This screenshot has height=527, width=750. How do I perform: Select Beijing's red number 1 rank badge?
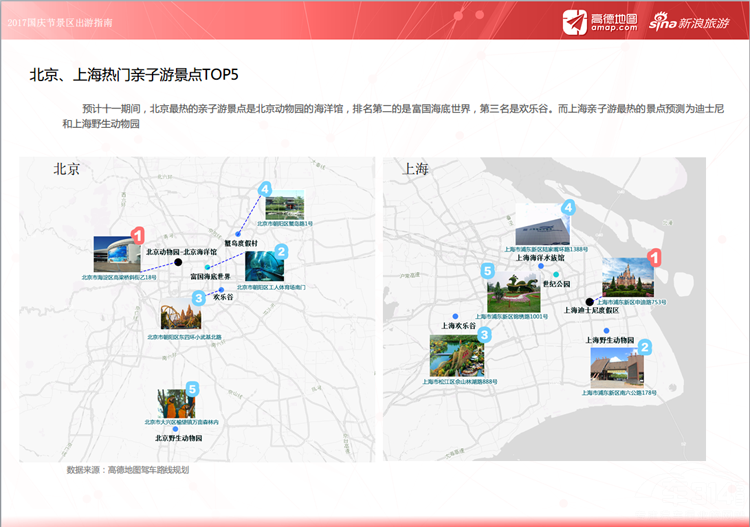coord(138,234)
